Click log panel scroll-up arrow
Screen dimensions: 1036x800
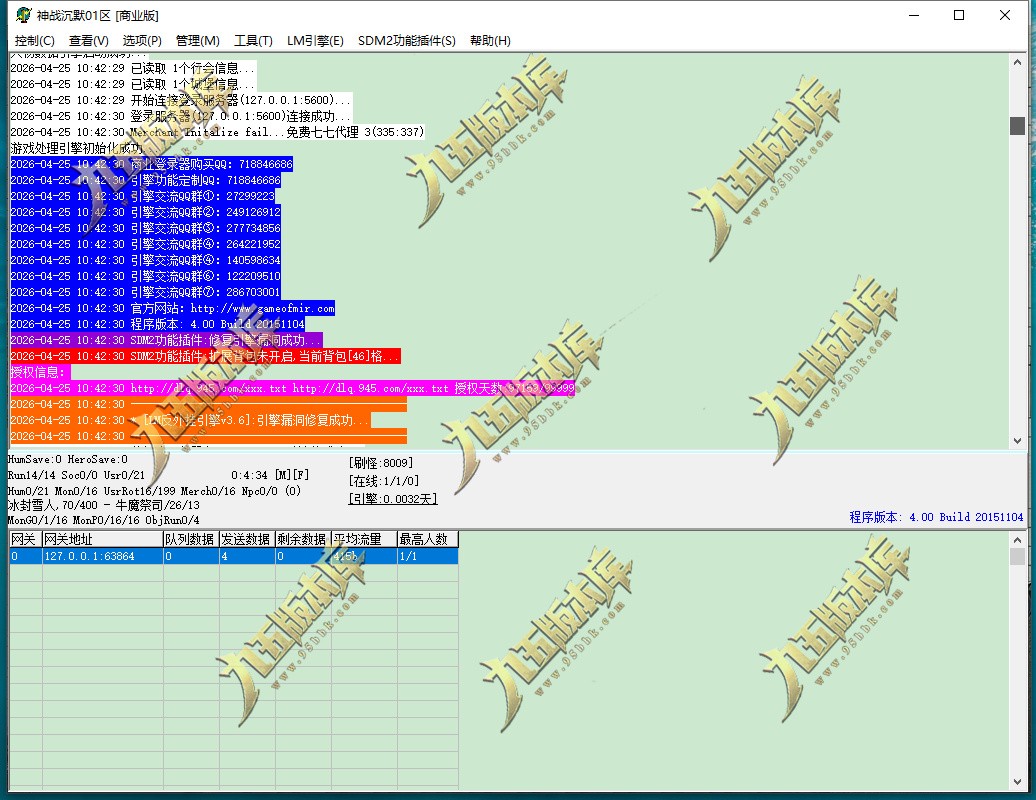point(1017,62)
